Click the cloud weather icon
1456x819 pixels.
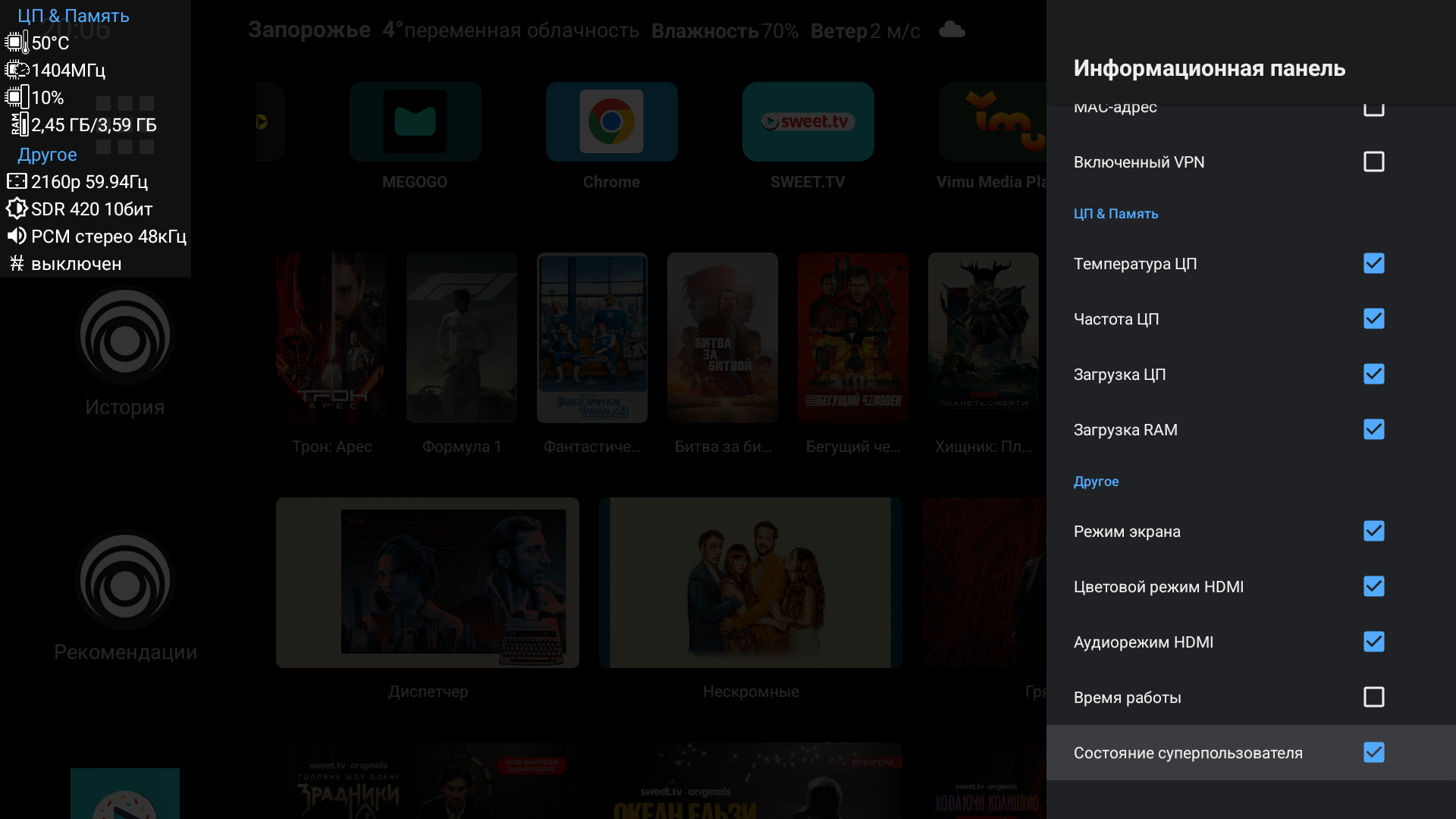952,30
